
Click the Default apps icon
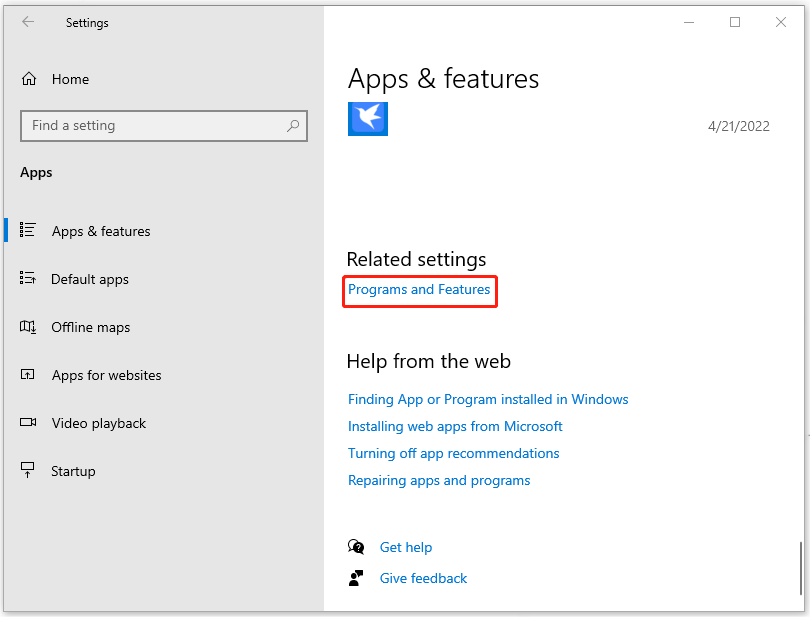click(x=27, y=278)
